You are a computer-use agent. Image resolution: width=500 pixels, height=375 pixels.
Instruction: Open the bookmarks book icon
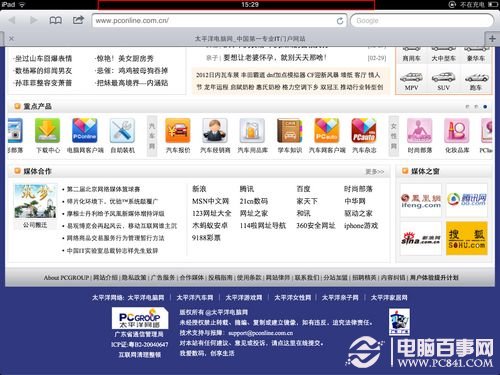point(55,20)
